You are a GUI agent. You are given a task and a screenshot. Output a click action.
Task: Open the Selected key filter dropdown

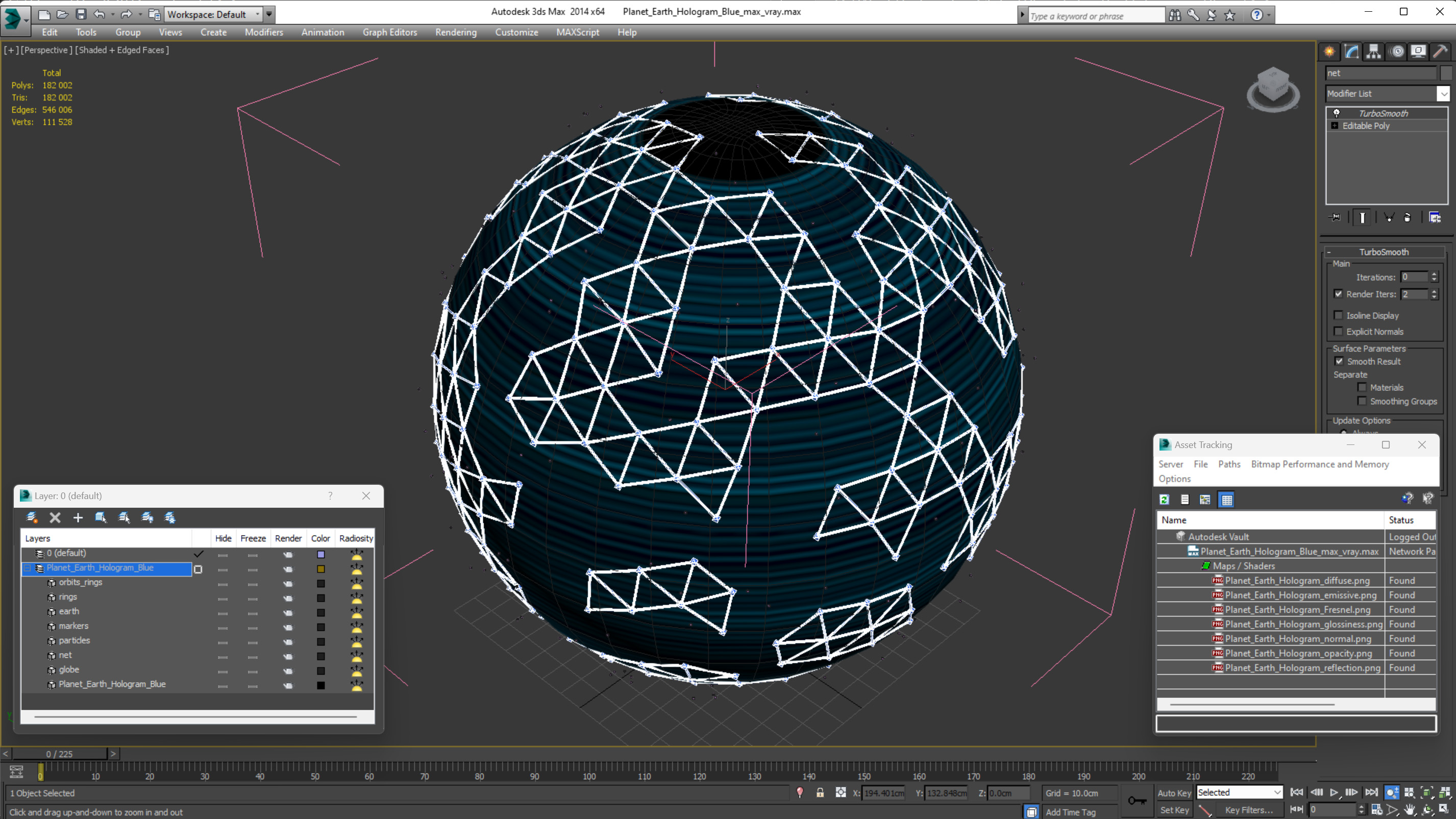click(1240, 792)
